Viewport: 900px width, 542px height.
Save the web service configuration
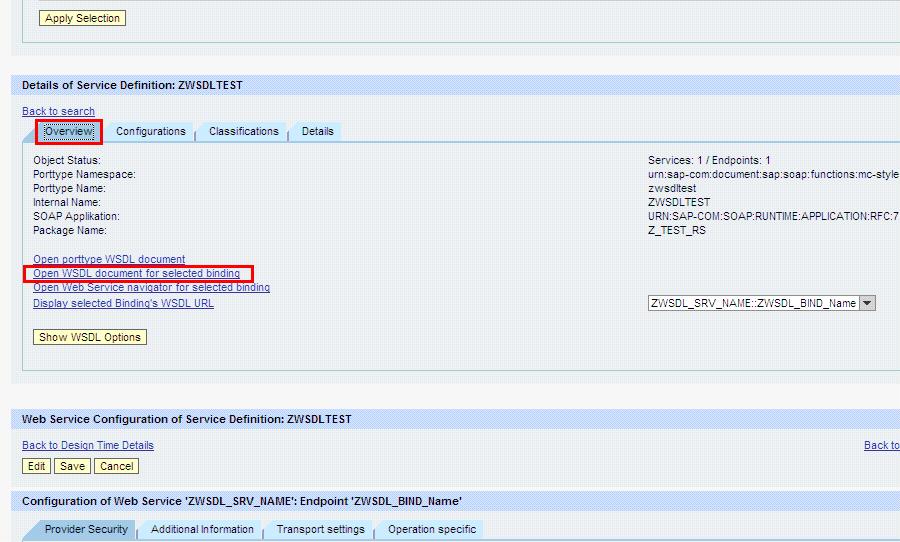72,466
